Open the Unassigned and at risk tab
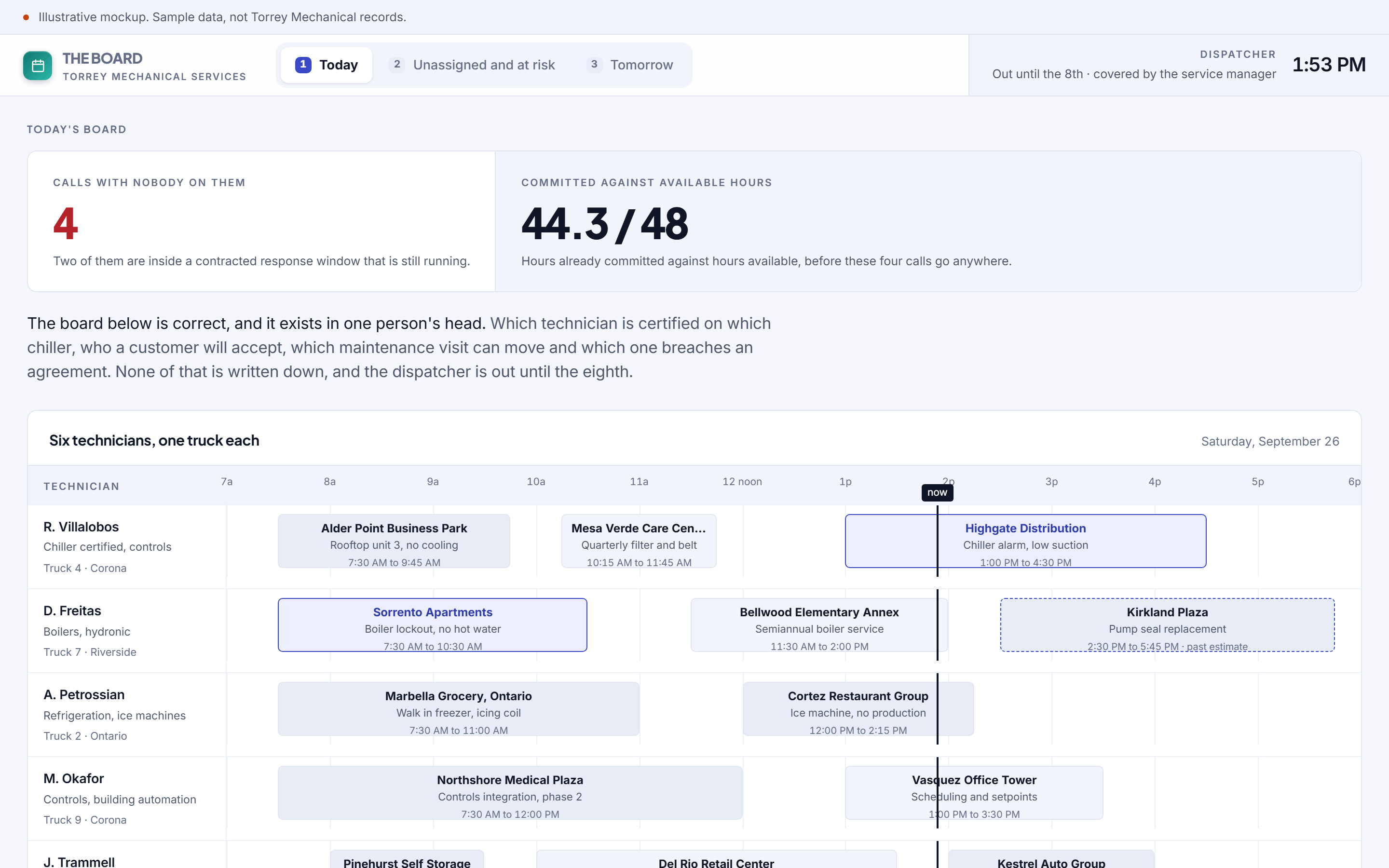 [472, 65]
